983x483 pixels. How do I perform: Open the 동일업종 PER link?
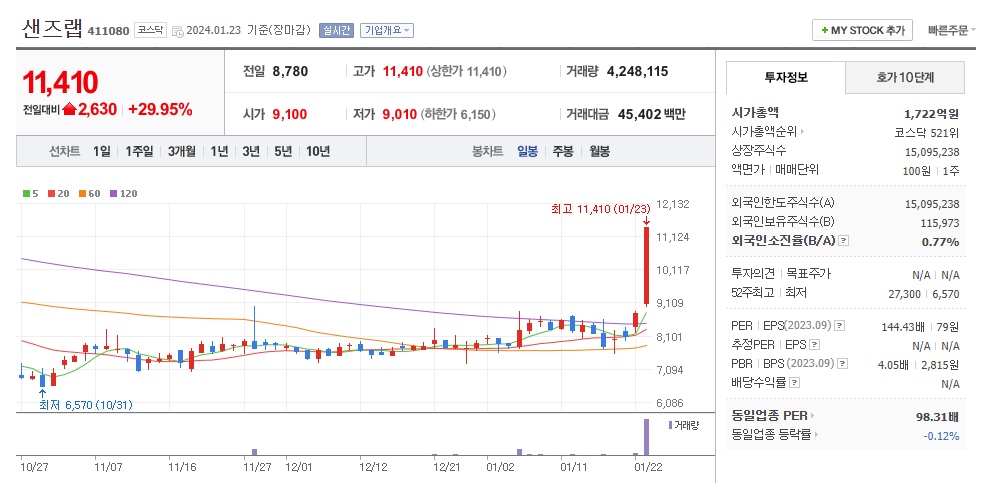tap(773, 415)
